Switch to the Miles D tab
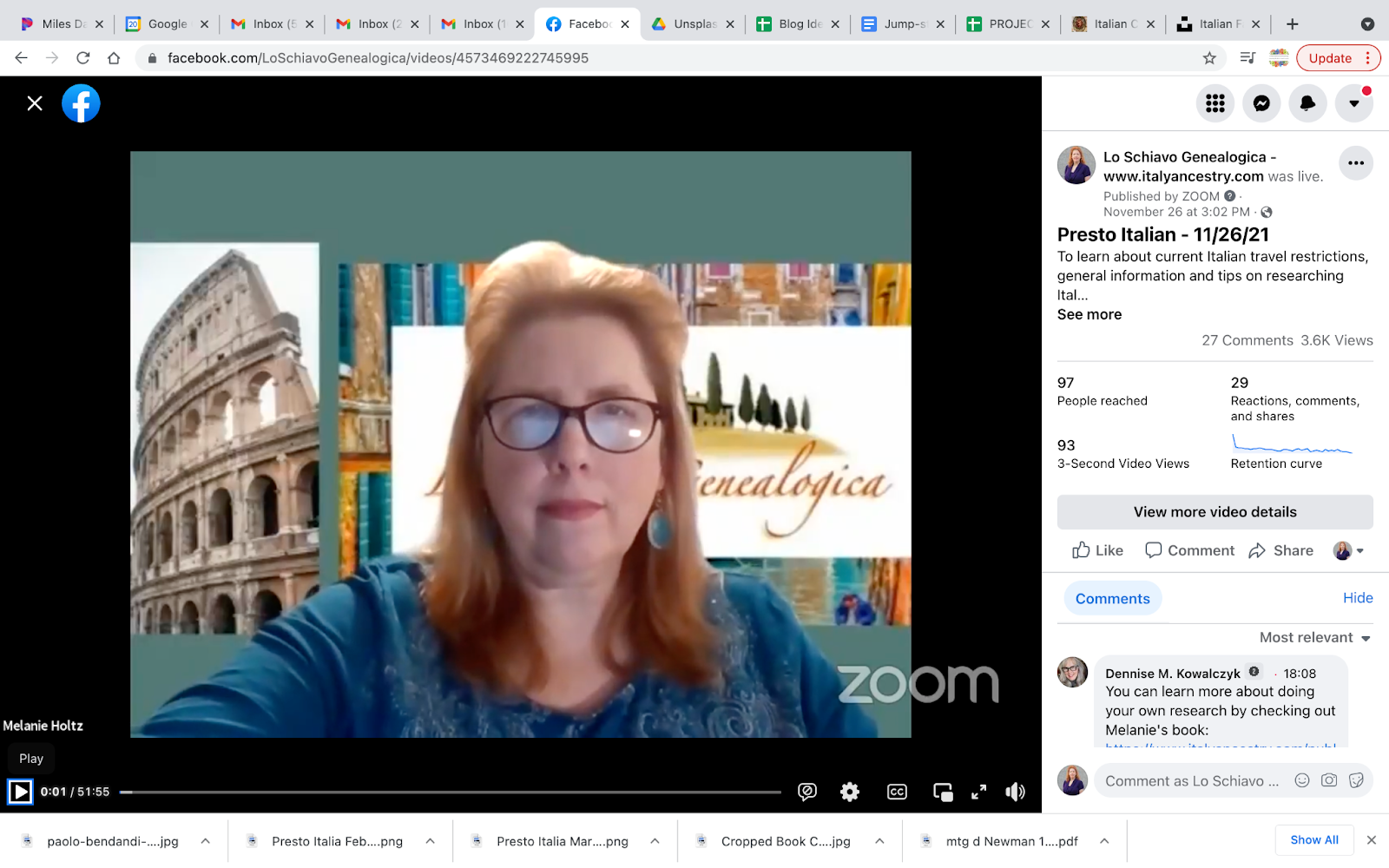Image resolution: width=1389 pixels, height=868 pixels. (62, 24)
